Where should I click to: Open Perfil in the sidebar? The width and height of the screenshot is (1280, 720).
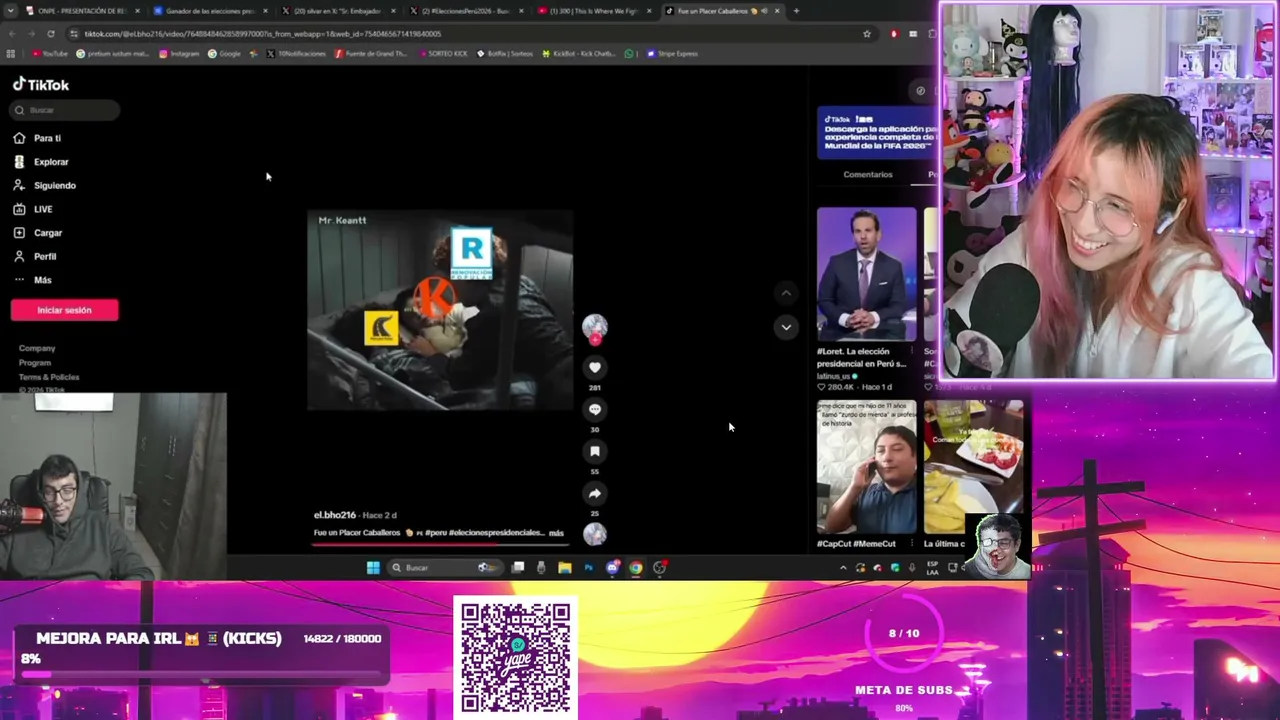click(x=35, y=256)
